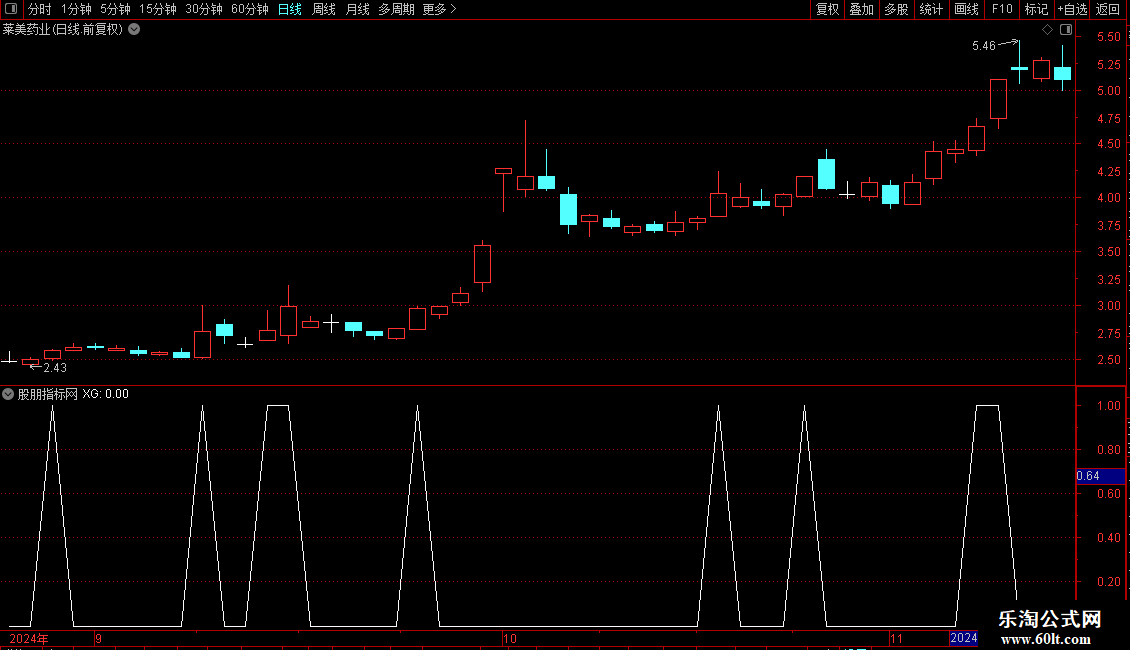Image resolution: width=1130 pixels, height=650 pixels.
Task: Click the 标记 mark button
Action: [x=1036, y=9]
